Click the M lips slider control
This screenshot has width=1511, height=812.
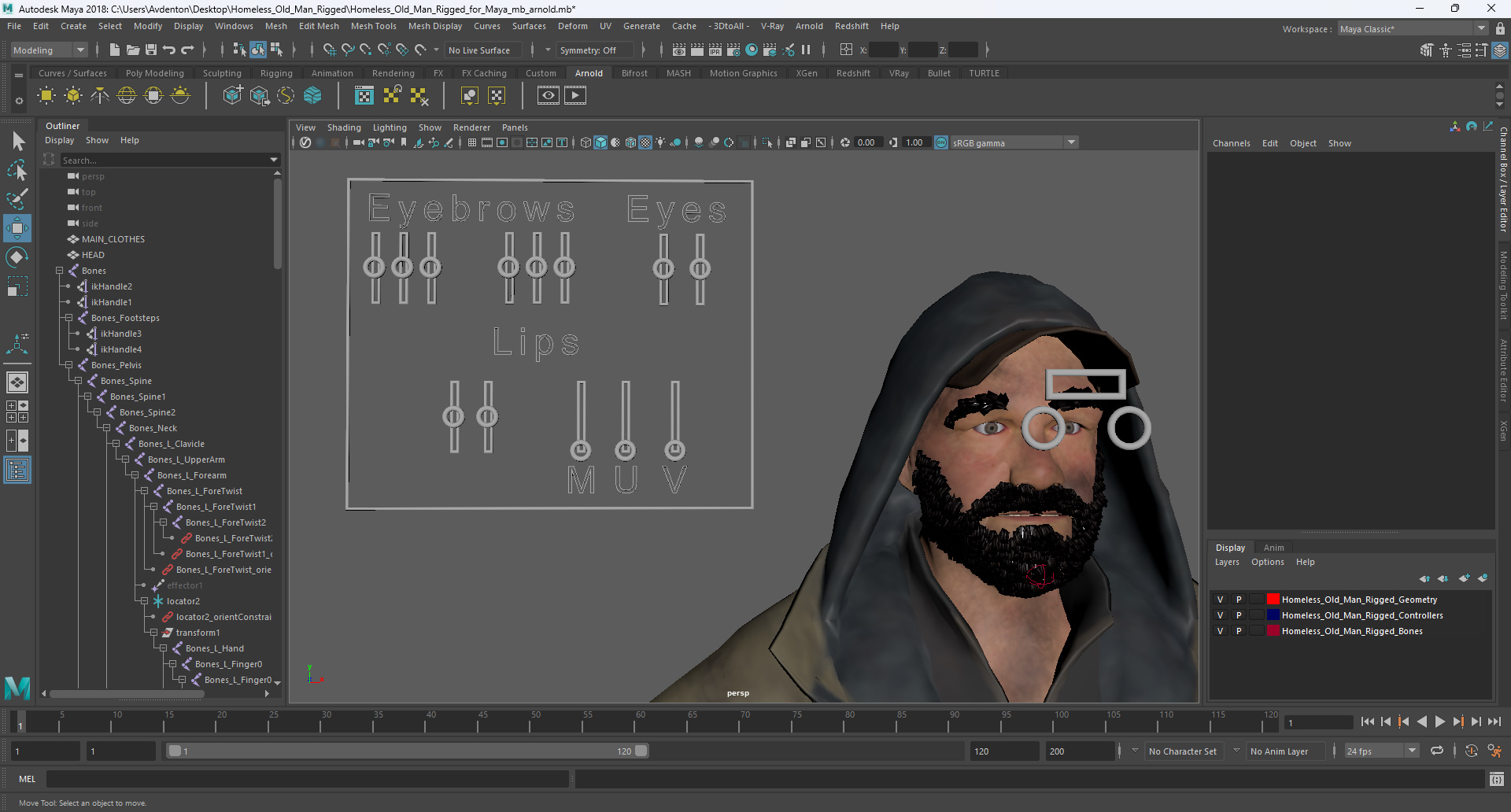click(581, 450)
